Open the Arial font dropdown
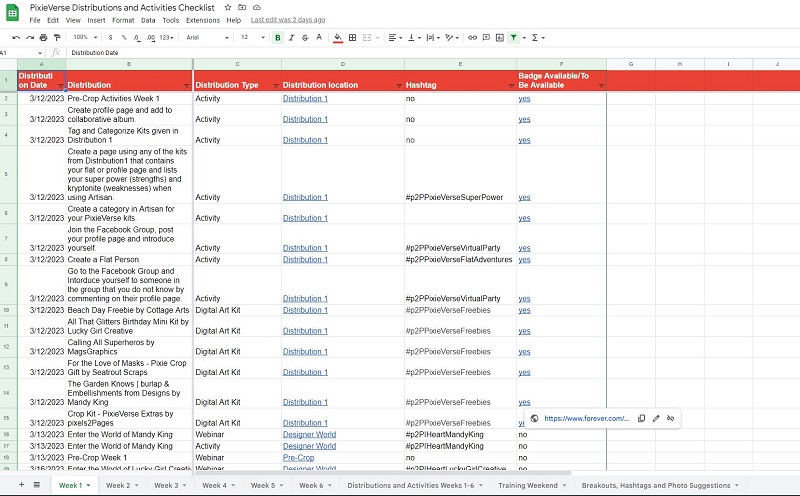This screenshot has height=496, width=800. (207, 38)
